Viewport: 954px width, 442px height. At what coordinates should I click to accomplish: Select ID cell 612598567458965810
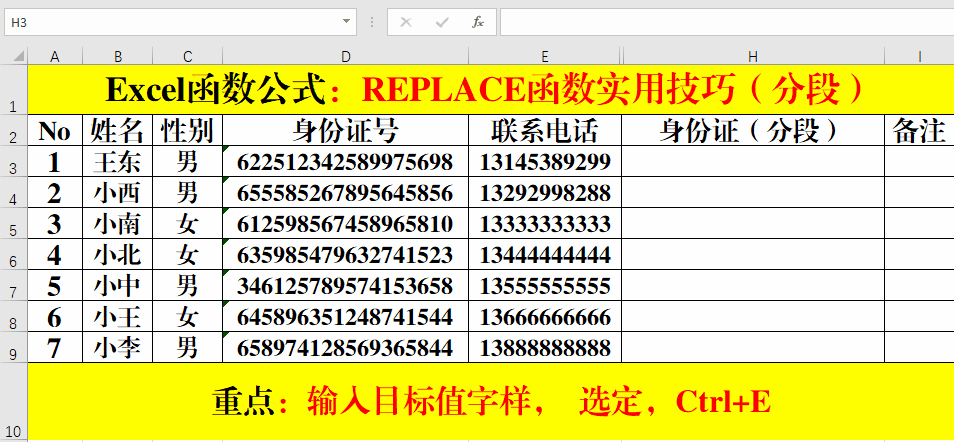coord(346,223)
